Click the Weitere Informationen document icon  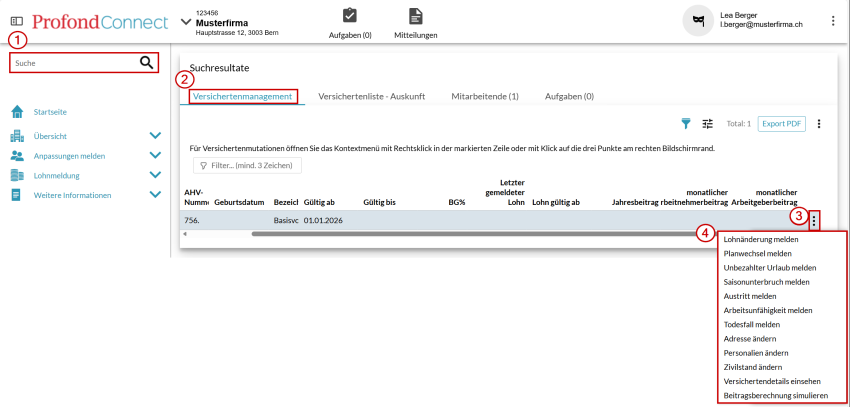(x=16, y=195)
